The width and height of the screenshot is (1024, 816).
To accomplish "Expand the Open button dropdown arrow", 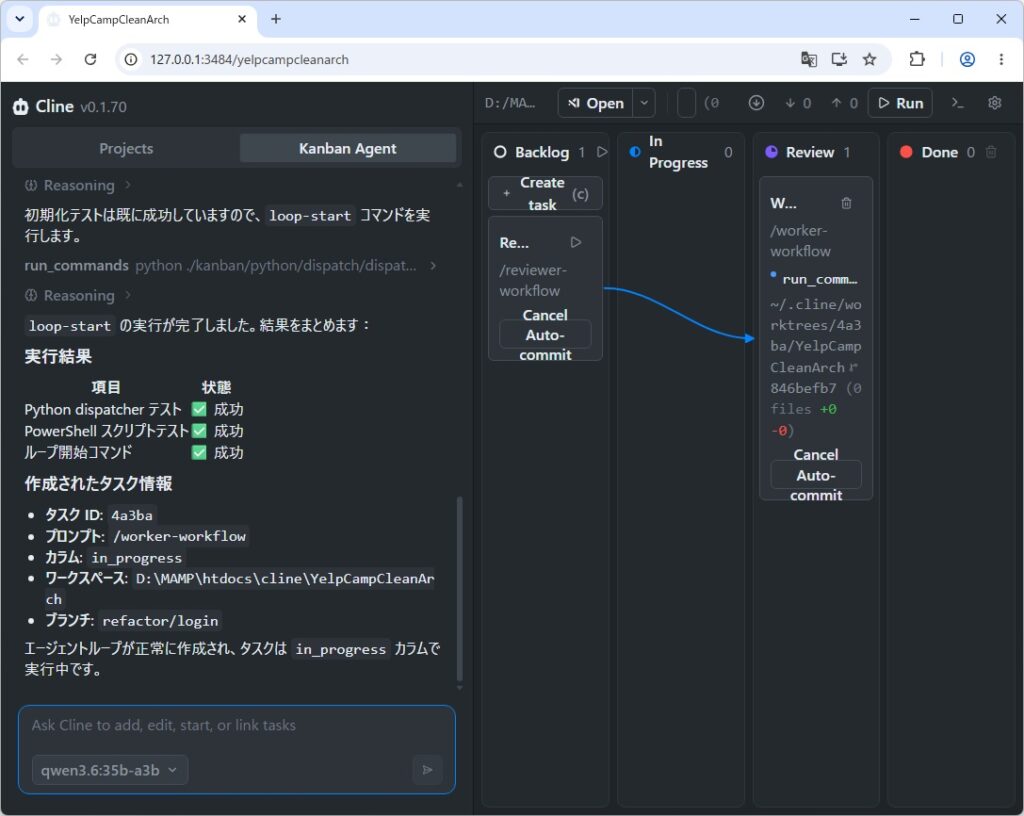I will 644,103.
